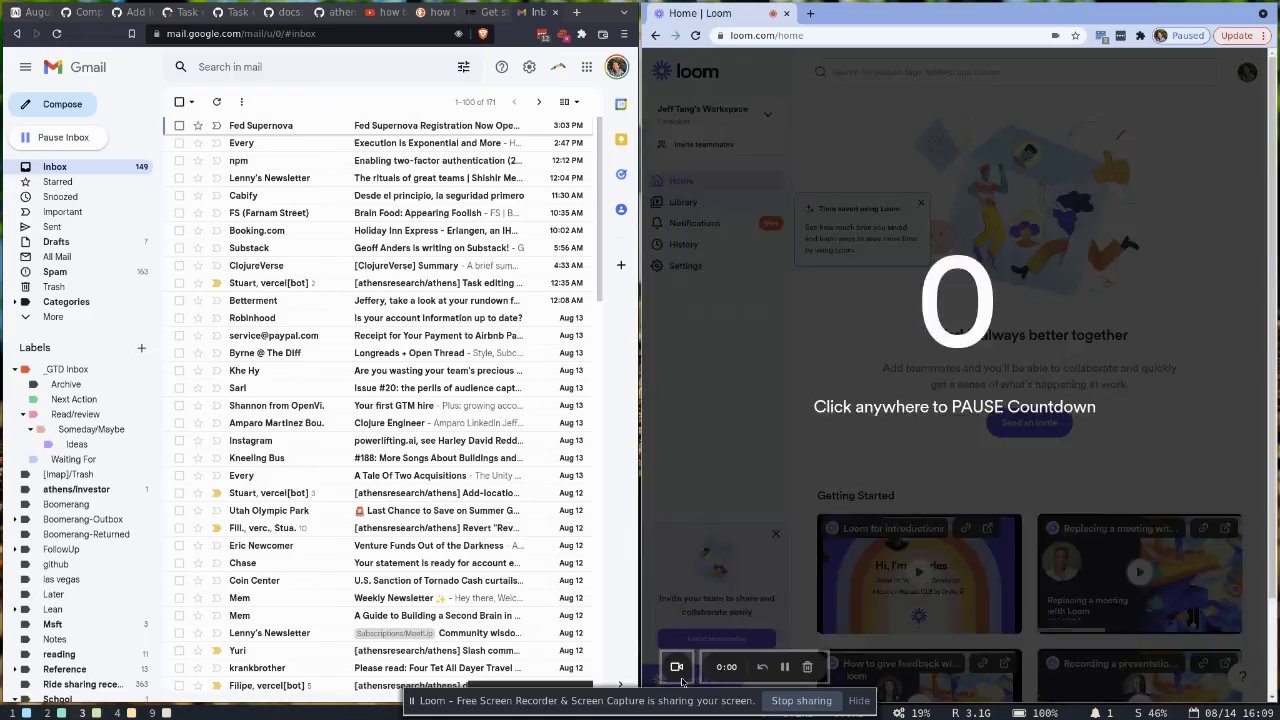1280x720 pixels.
Task: Create a new label with plus icon
Action: tap(141, 348)
